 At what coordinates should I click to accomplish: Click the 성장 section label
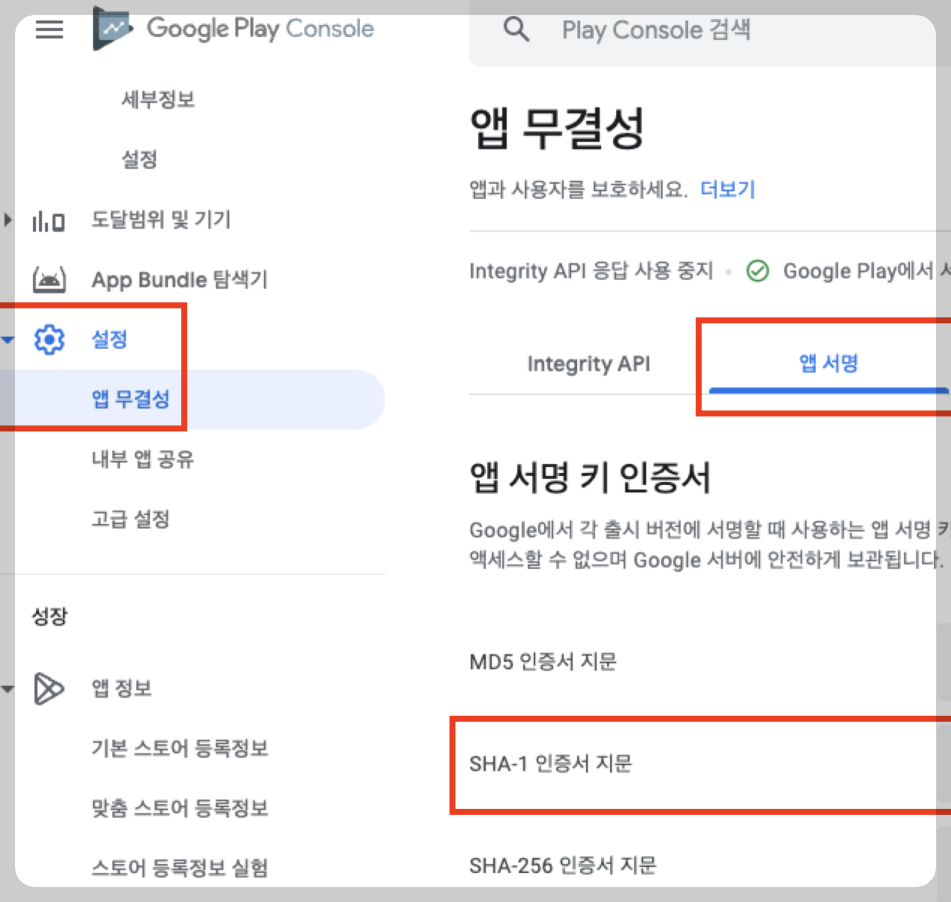[x=50, y=617]
